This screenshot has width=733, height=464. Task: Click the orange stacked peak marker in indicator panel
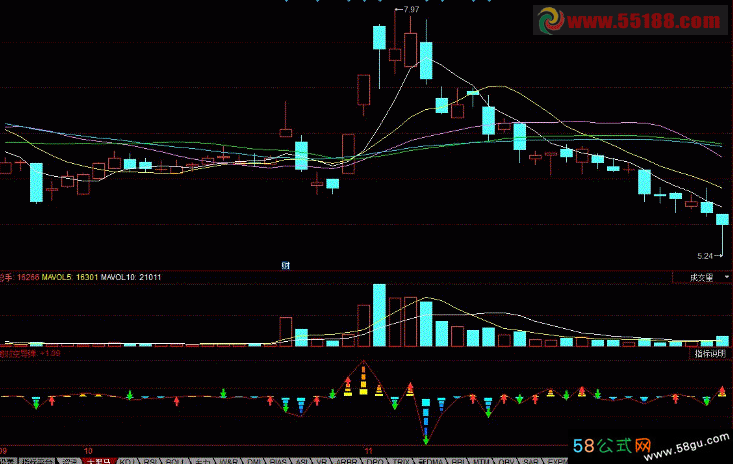tap(364, 380)
